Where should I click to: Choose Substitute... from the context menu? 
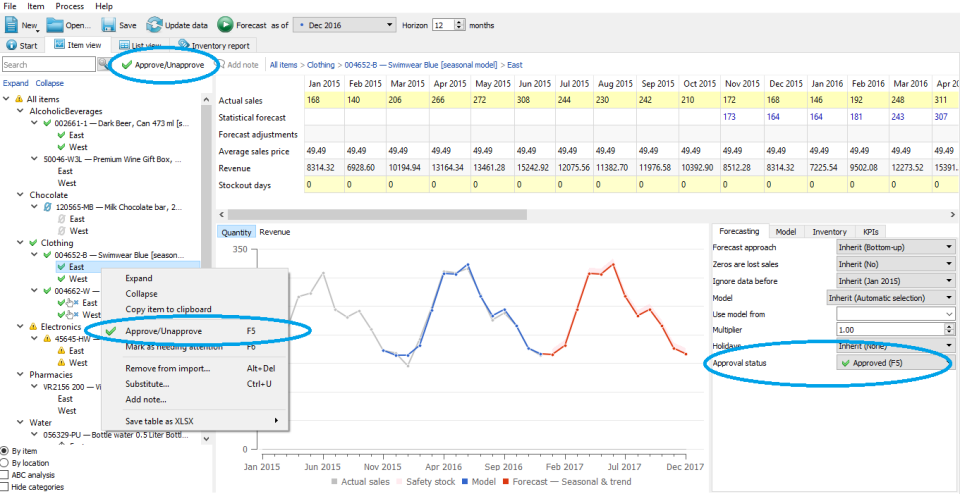pyautogui.click(x=147, y=384)
